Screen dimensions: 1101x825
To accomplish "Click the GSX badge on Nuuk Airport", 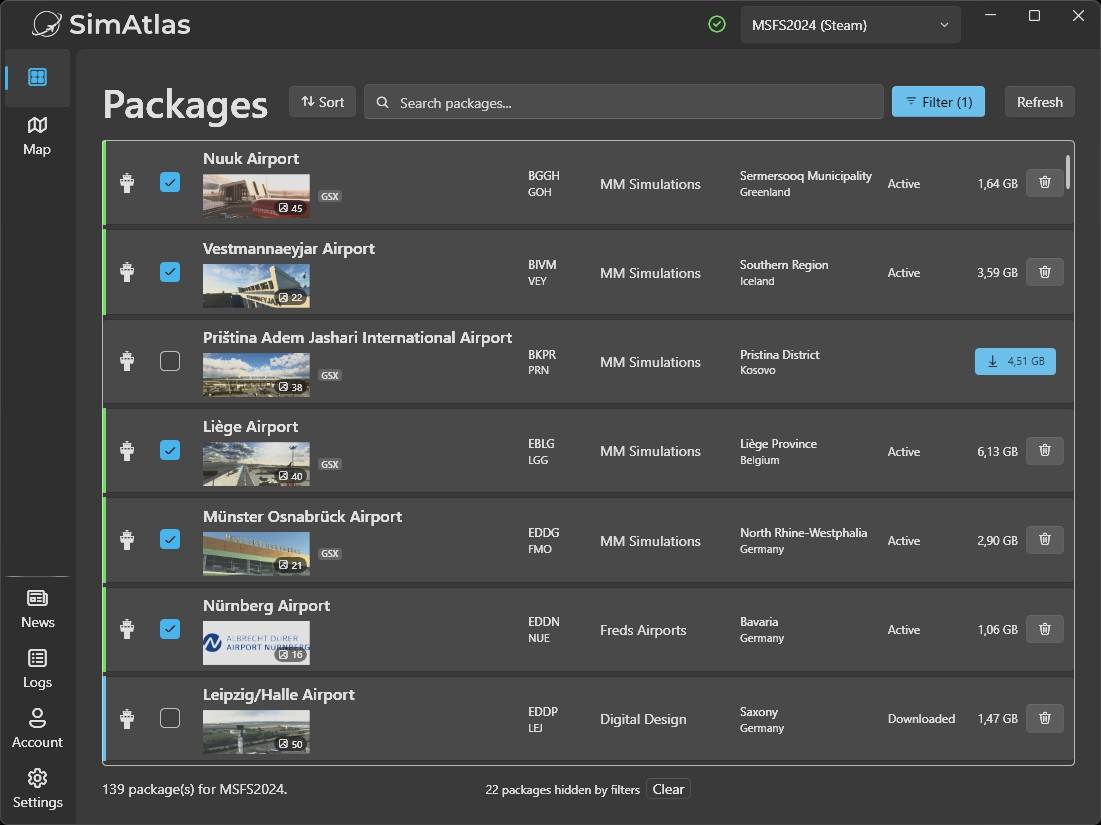I will pyautogui.click(x=329, y=197).
